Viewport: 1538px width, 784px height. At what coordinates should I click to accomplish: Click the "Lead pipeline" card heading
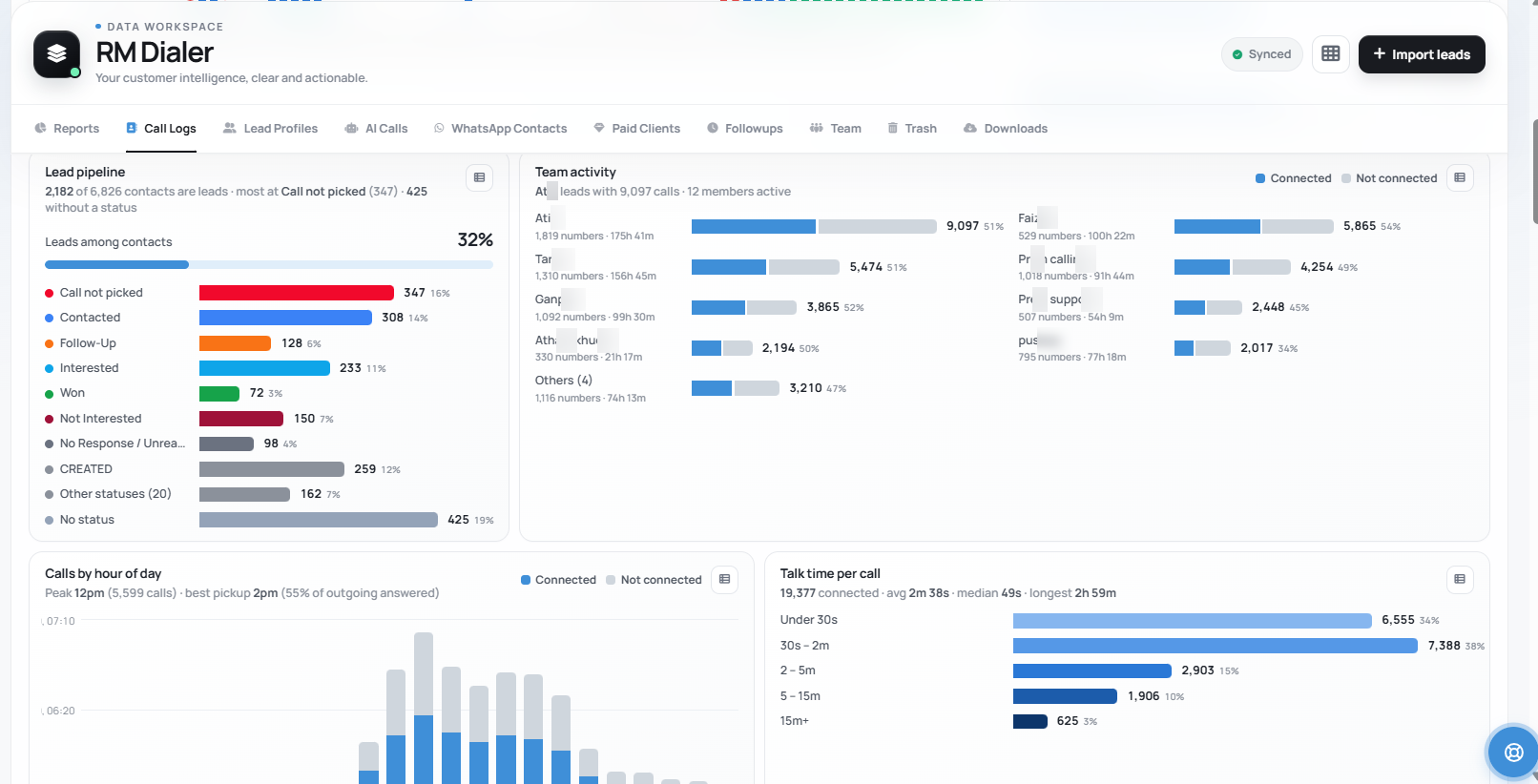pos(85,172)
